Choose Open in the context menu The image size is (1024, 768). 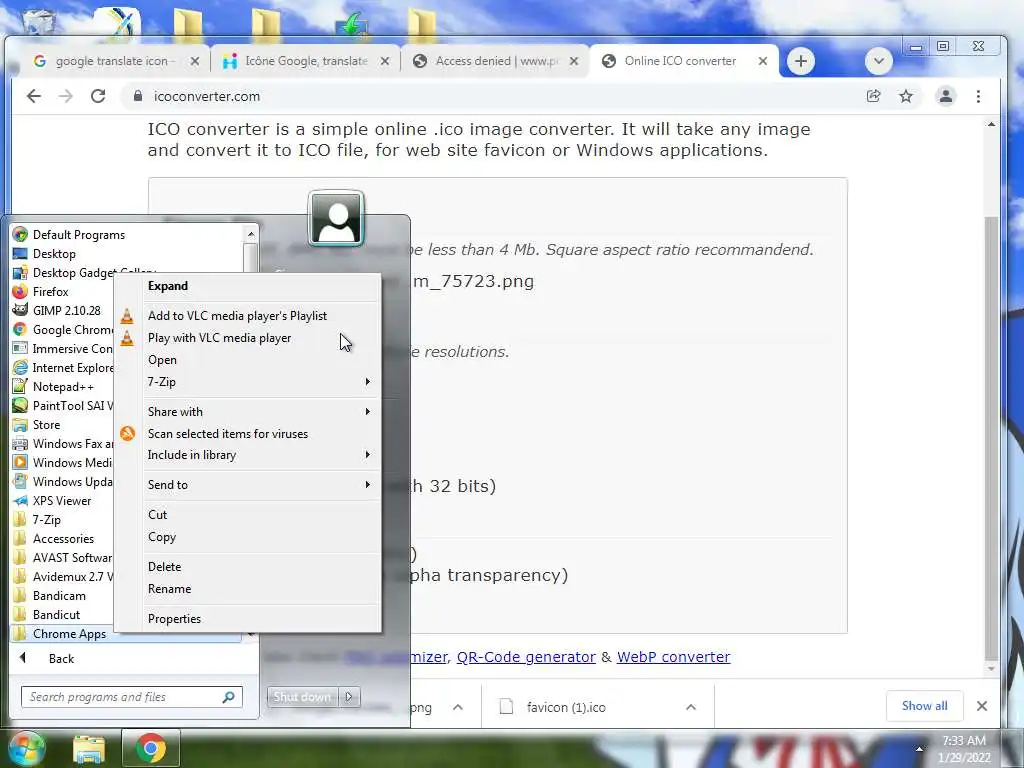tap(248, 360)
